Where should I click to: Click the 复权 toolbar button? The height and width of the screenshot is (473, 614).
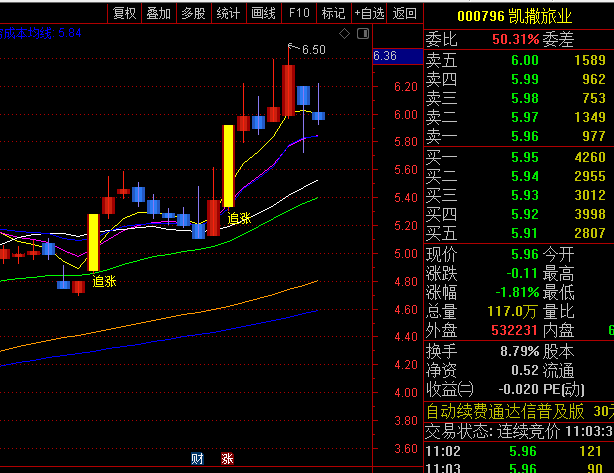tap(124, 13)
